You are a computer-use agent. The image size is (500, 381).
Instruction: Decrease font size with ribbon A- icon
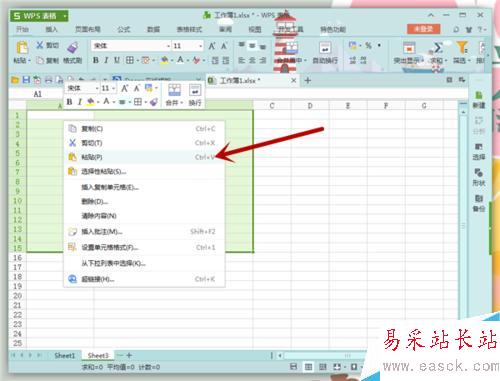[224, 46]
